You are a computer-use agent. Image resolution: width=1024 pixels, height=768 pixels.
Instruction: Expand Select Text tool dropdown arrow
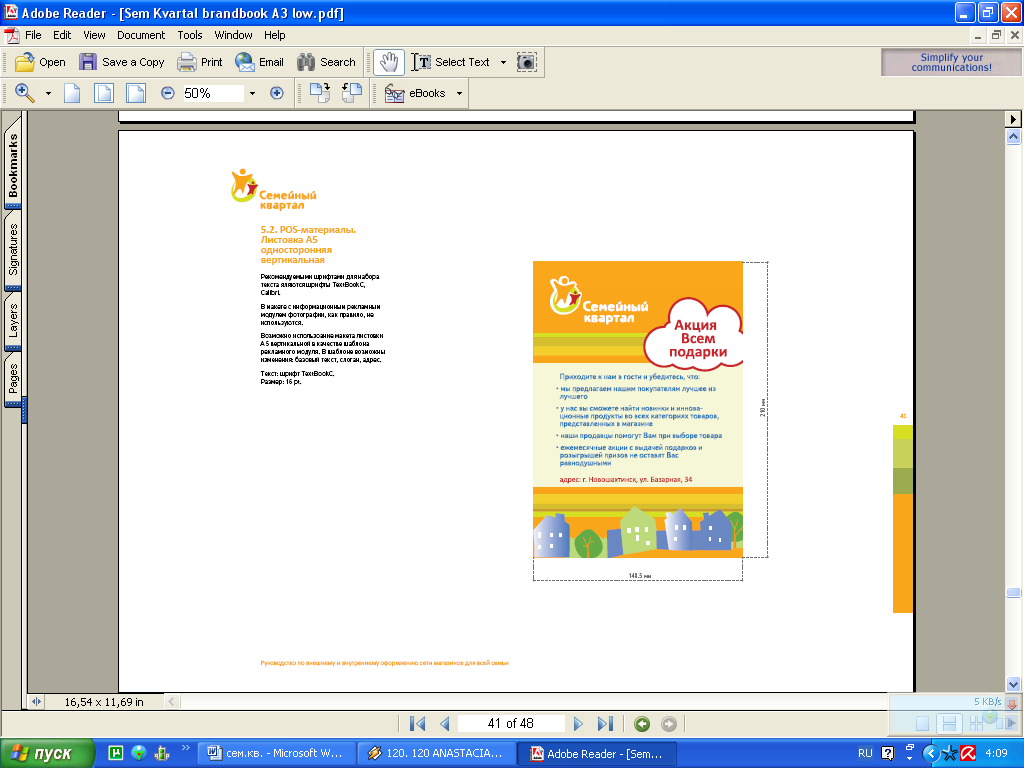coord(503,62)
